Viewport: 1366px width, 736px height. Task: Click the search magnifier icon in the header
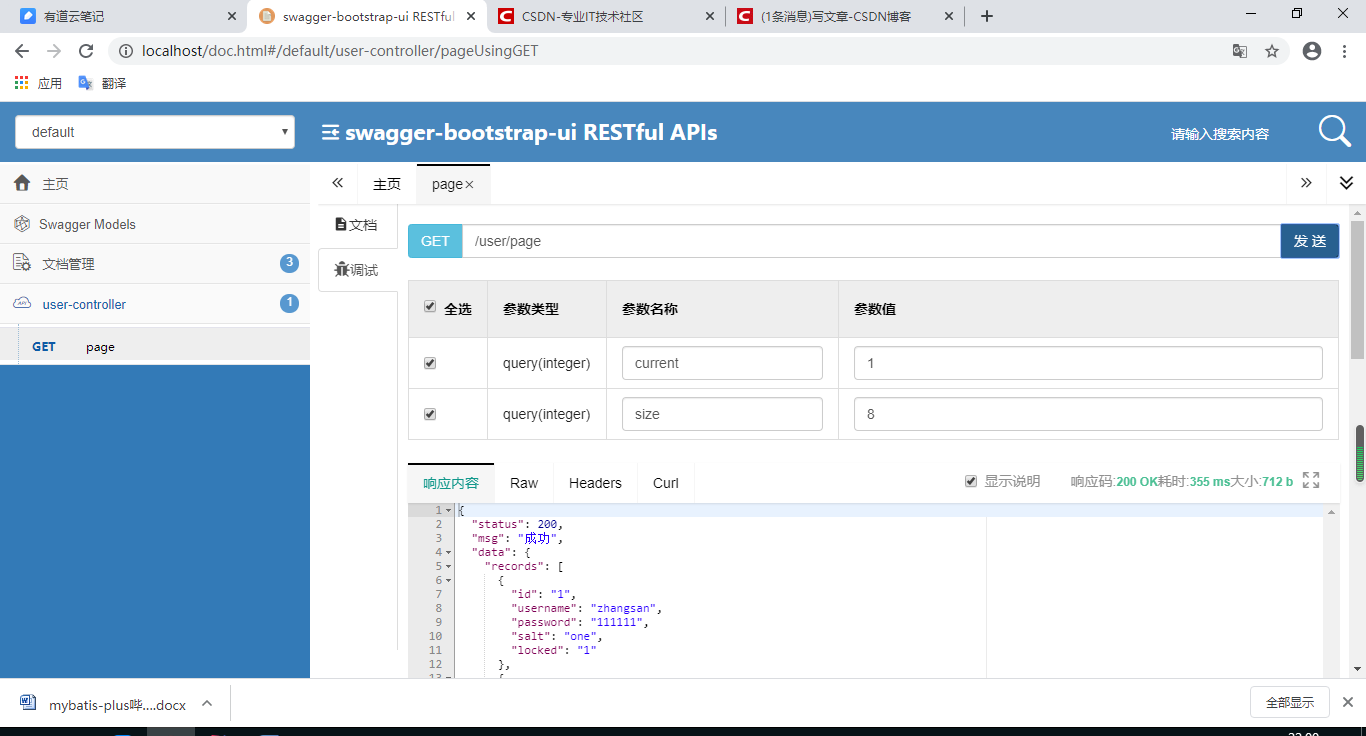pos(1334,131)
